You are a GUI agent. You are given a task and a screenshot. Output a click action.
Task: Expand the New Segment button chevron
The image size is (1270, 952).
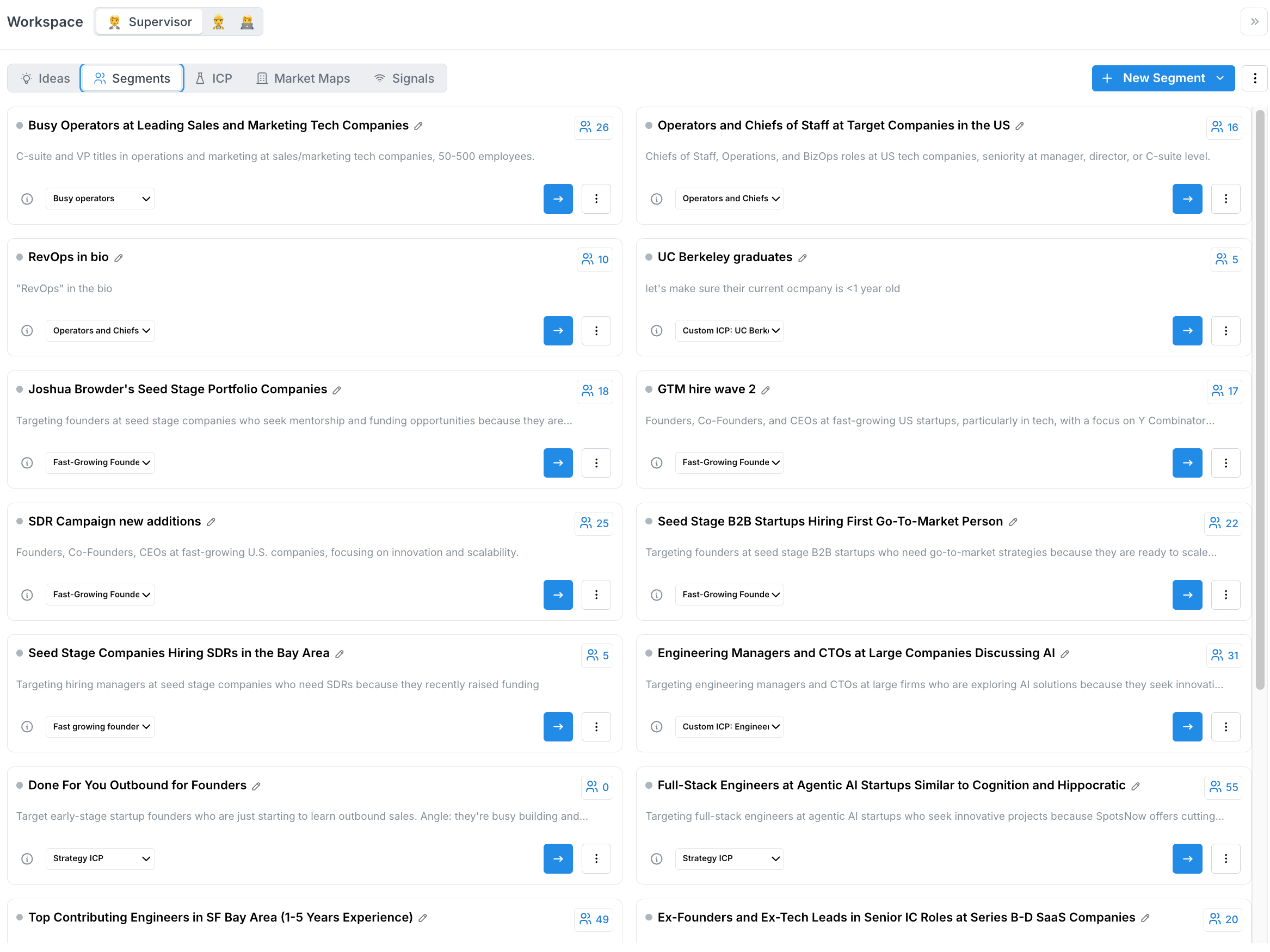coord(1220,78)
